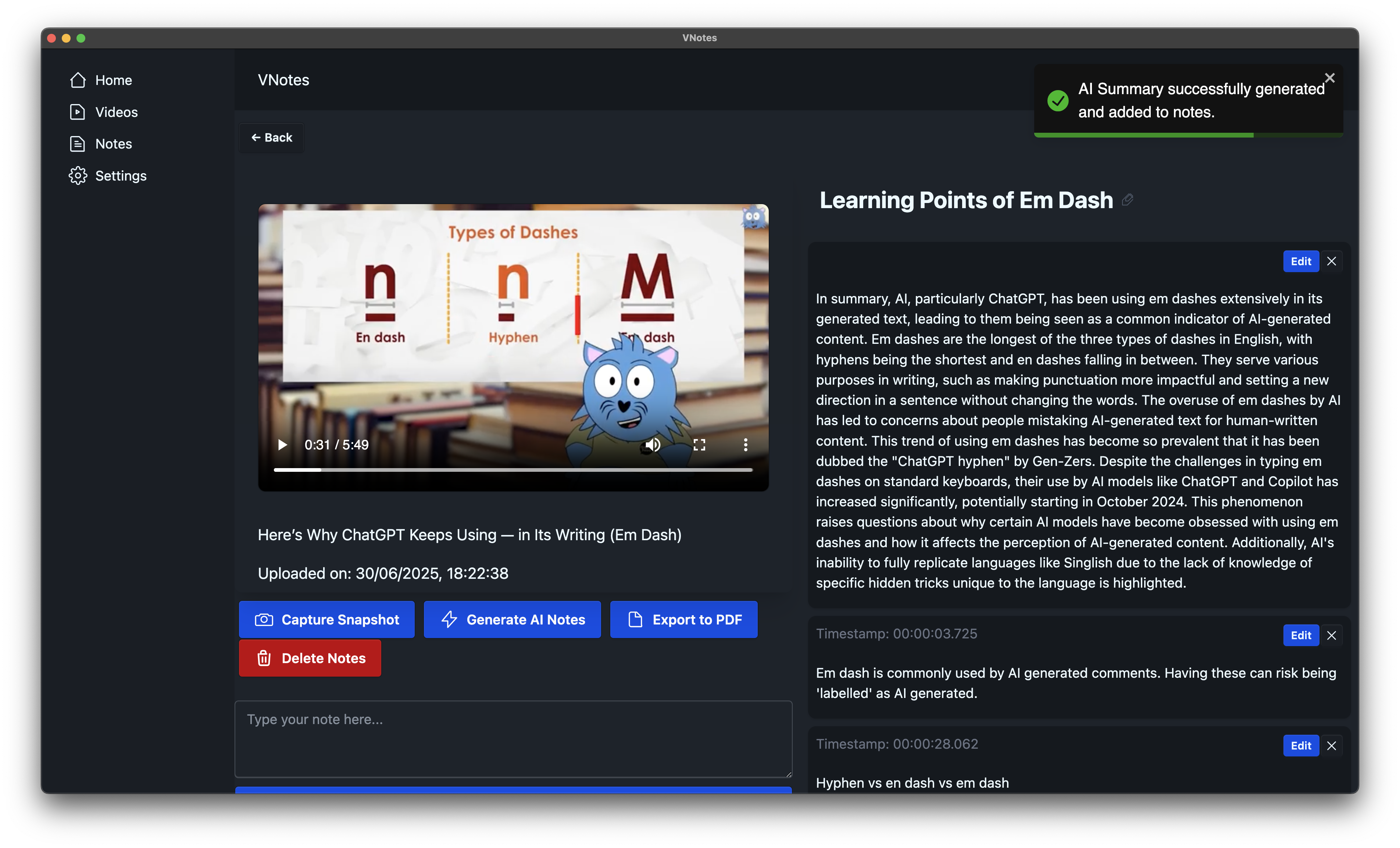Image resolution: width=1400 pixels, height=848 pixels.
Task: Focus the 'Type your note here' field
Action: coord(513,739)
